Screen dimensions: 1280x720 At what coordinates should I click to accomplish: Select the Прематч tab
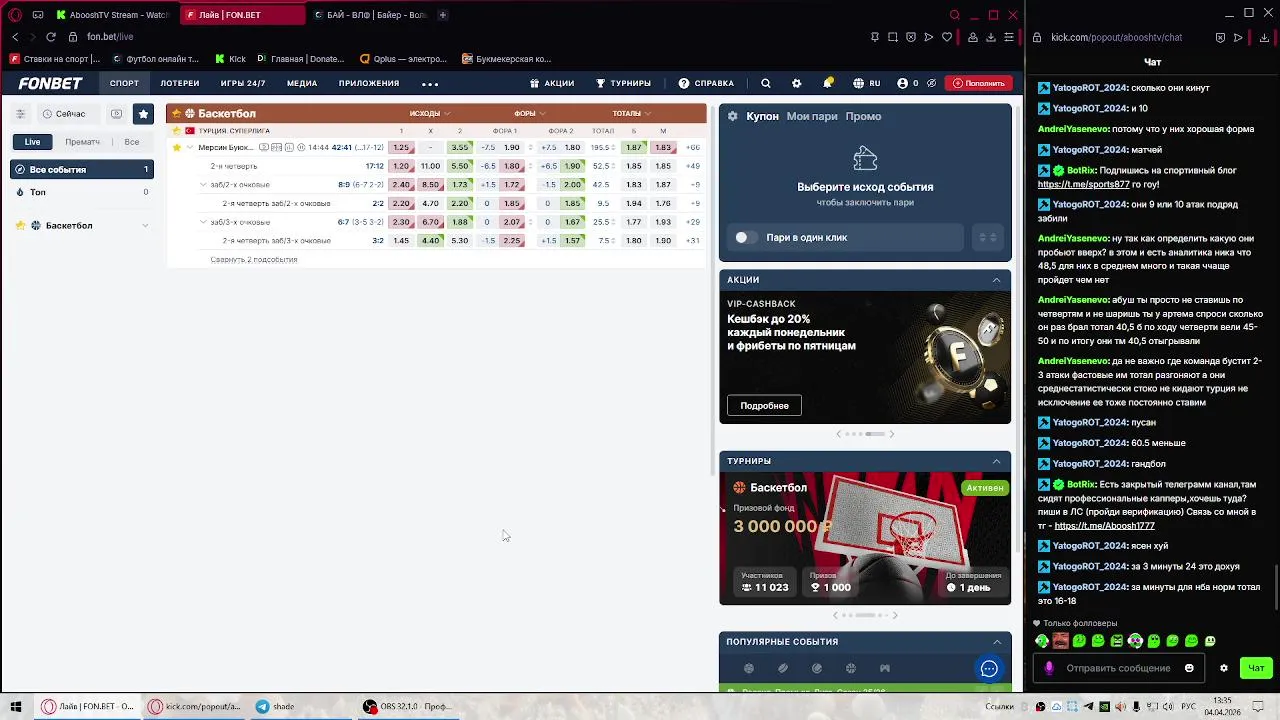[82, 142]
